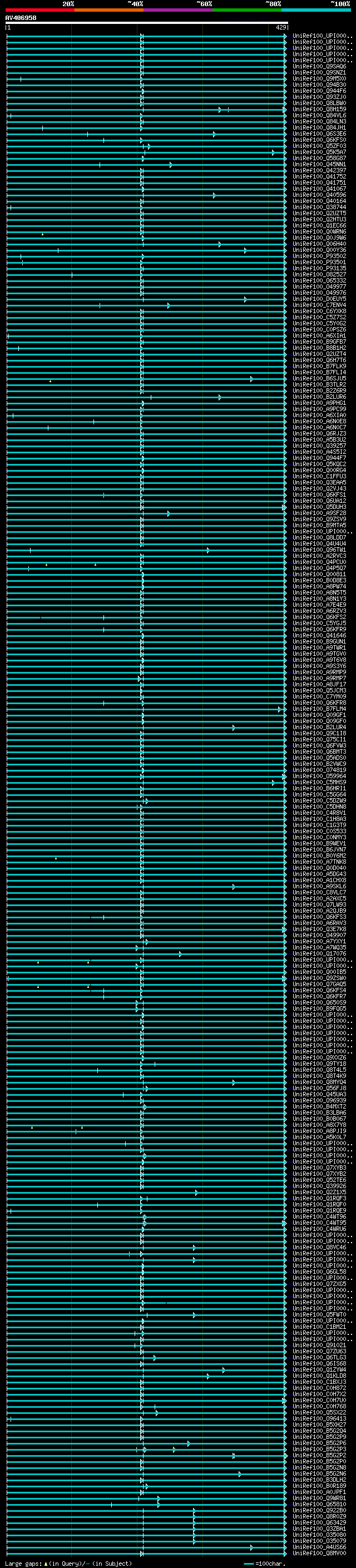Click the white query length bar

[147, 22]
